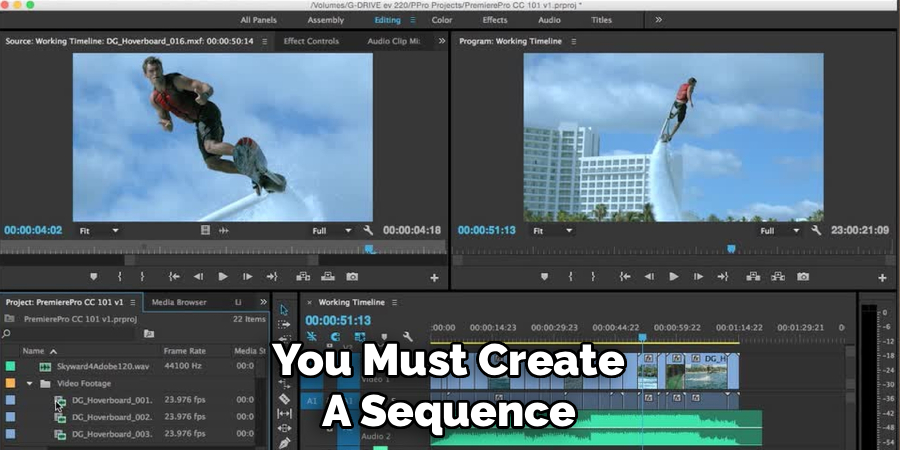Switch to Effects workspace
900x450 pixels.
[495, 20]
